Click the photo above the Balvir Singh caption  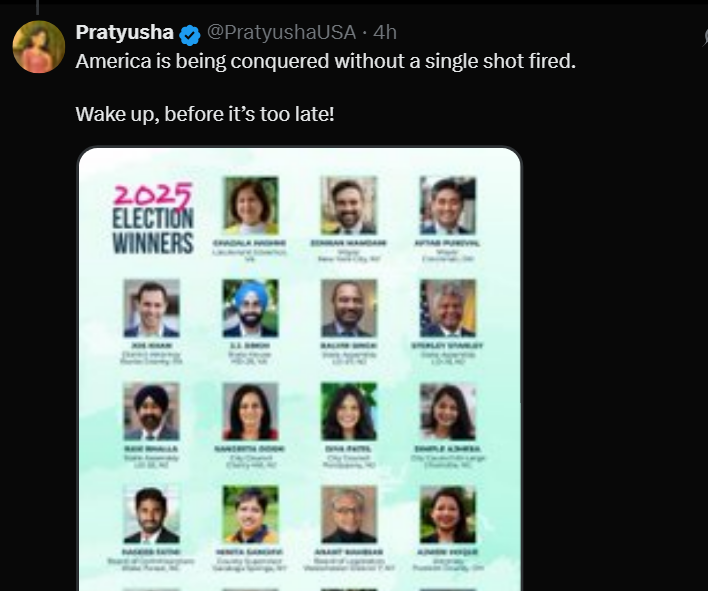(x=349, y=308)
